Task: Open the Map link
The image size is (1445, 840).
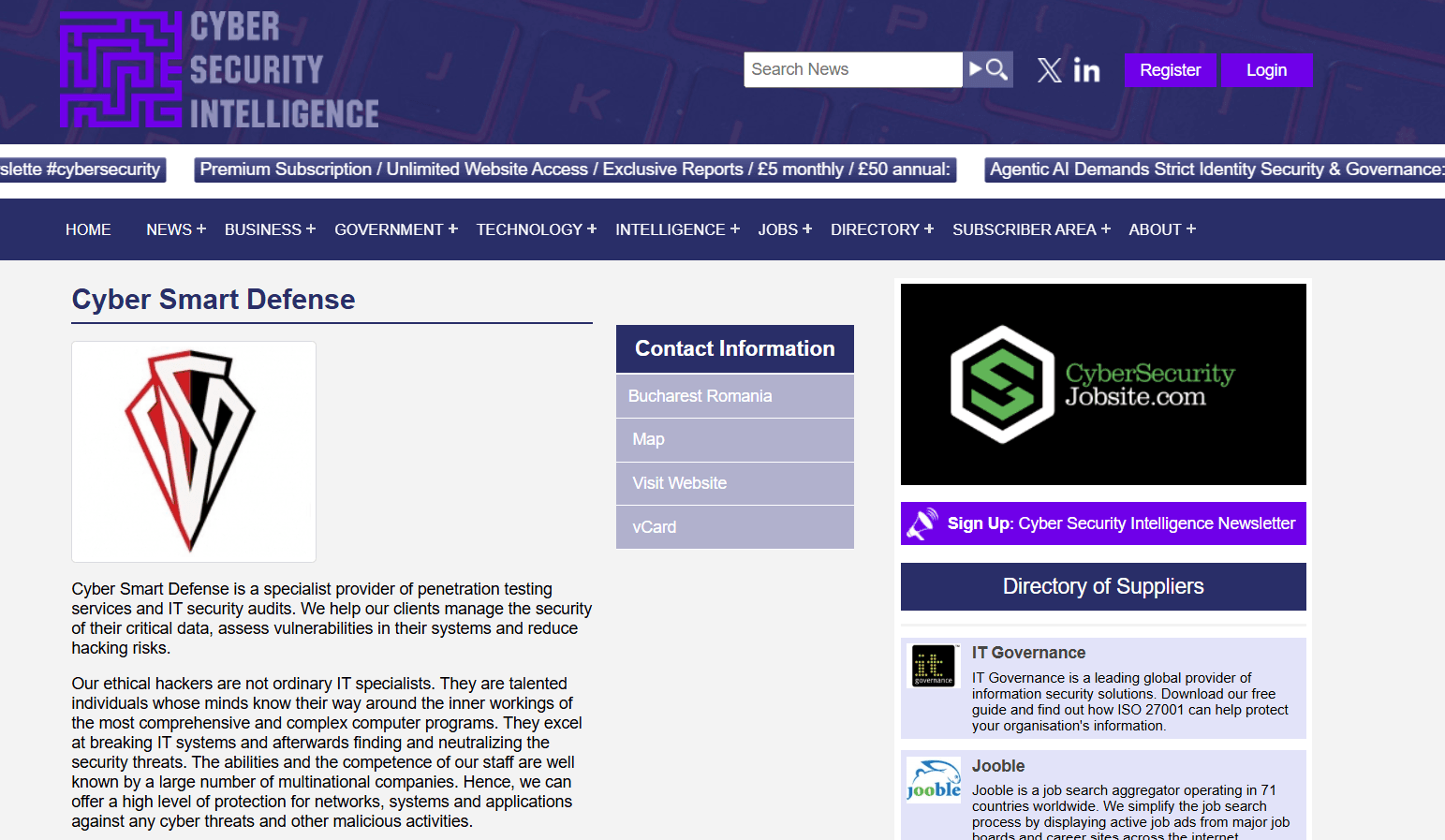Action: coord(735,440)
